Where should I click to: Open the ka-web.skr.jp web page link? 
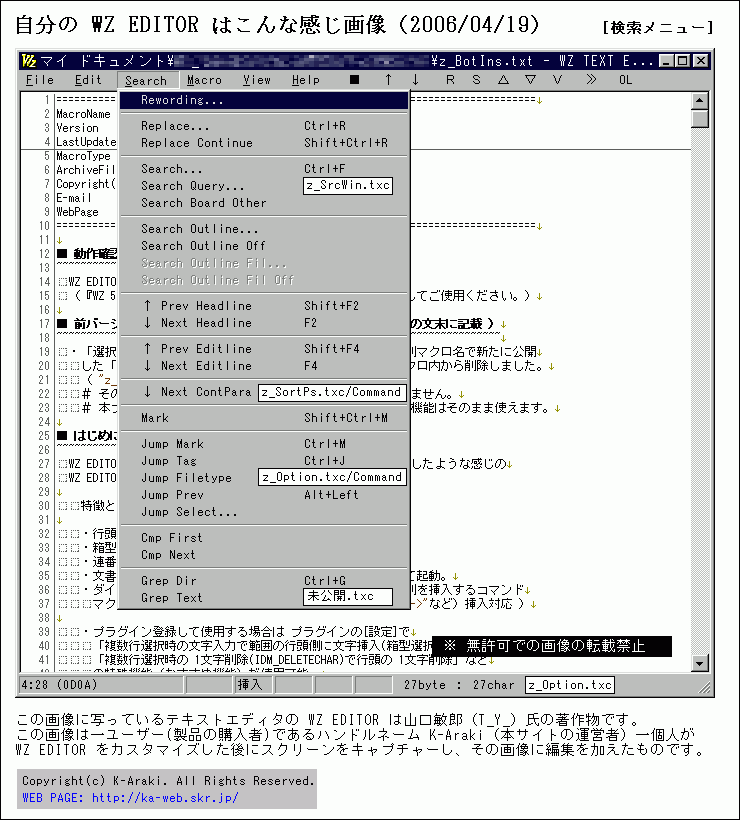(x=165, y=798)
